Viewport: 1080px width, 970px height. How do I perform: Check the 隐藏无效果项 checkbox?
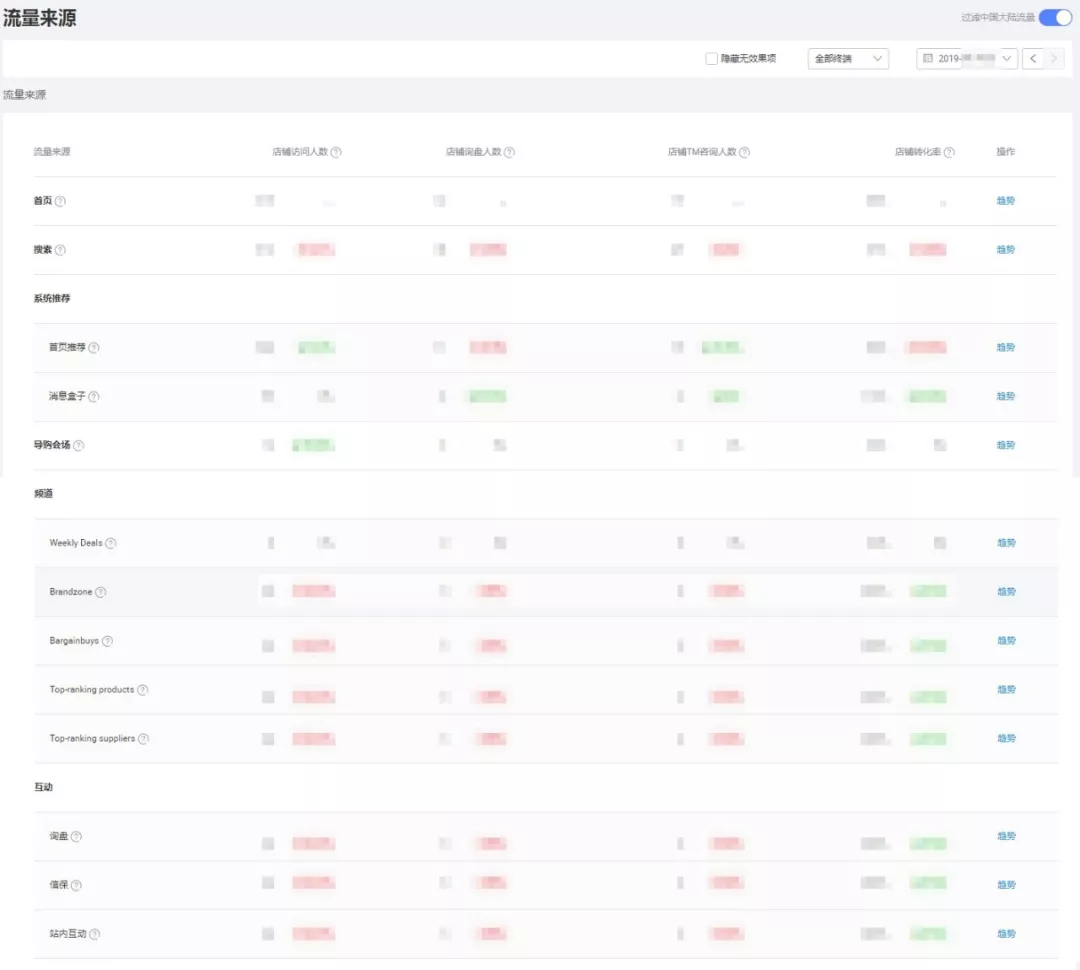pos(711,59)
